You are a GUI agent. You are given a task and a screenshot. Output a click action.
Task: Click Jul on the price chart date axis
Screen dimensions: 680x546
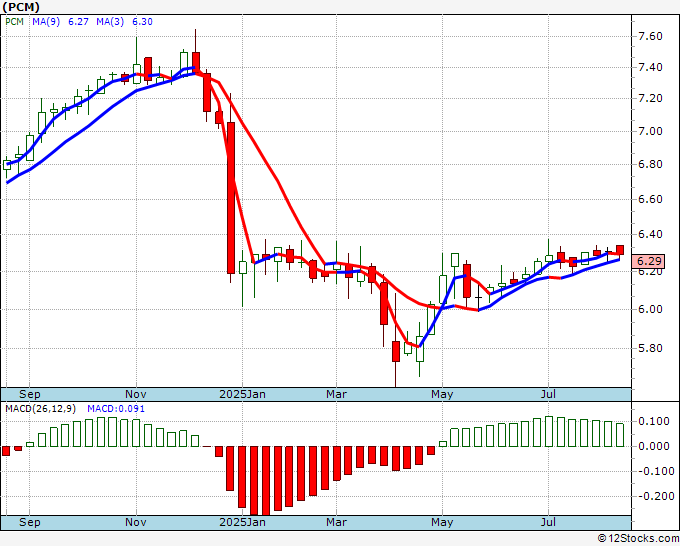(x=548, y=394)
